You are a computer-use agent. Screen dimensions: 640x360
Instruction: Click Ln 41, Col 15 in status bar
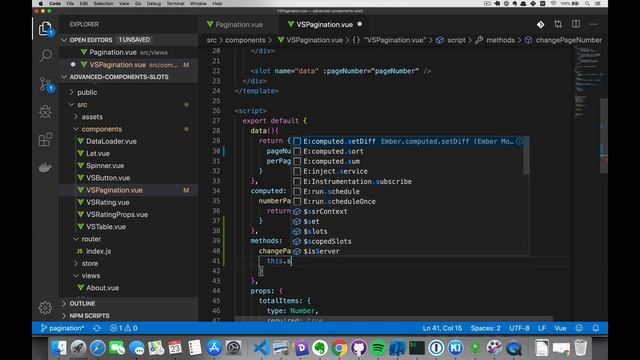click(x=442, y=328)
